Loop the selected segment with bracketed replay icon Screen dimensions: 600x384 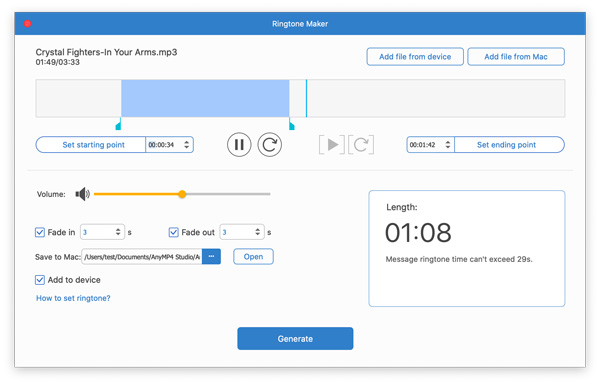(x=361, y=145)
